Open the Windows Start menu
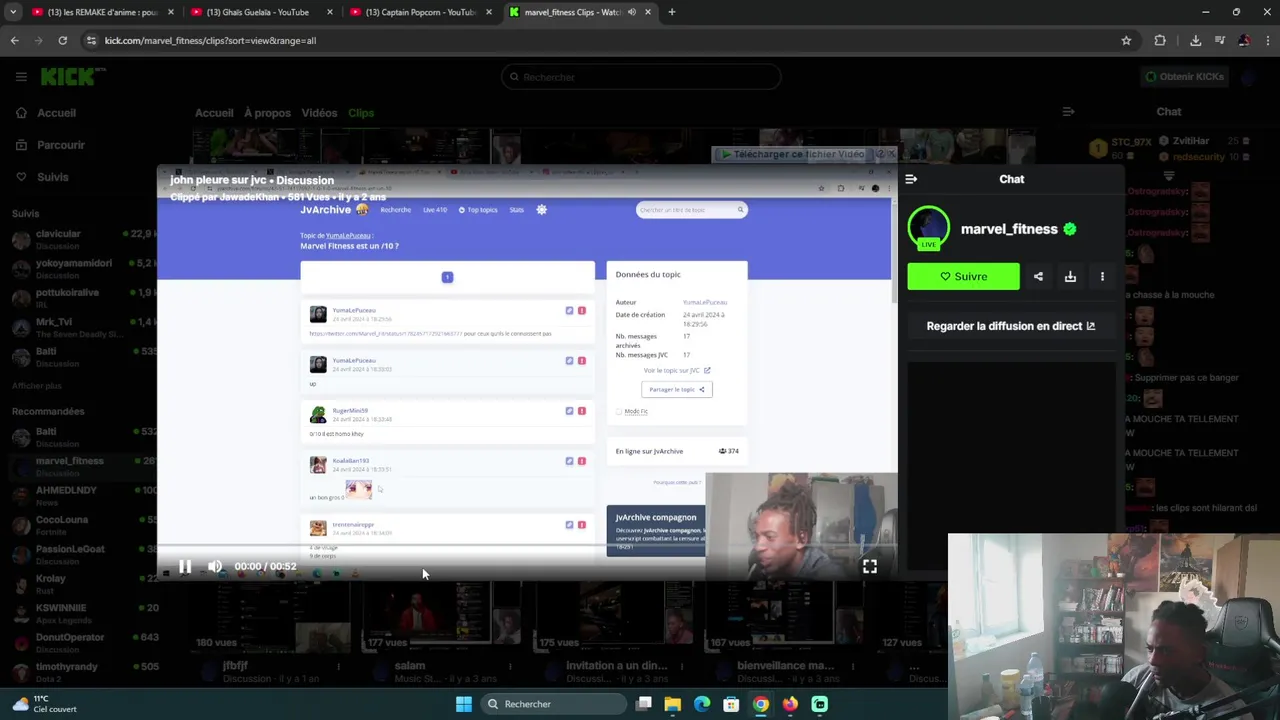Image resolution: width=1280 pixels, height=720 pixels. click(464, 704)
